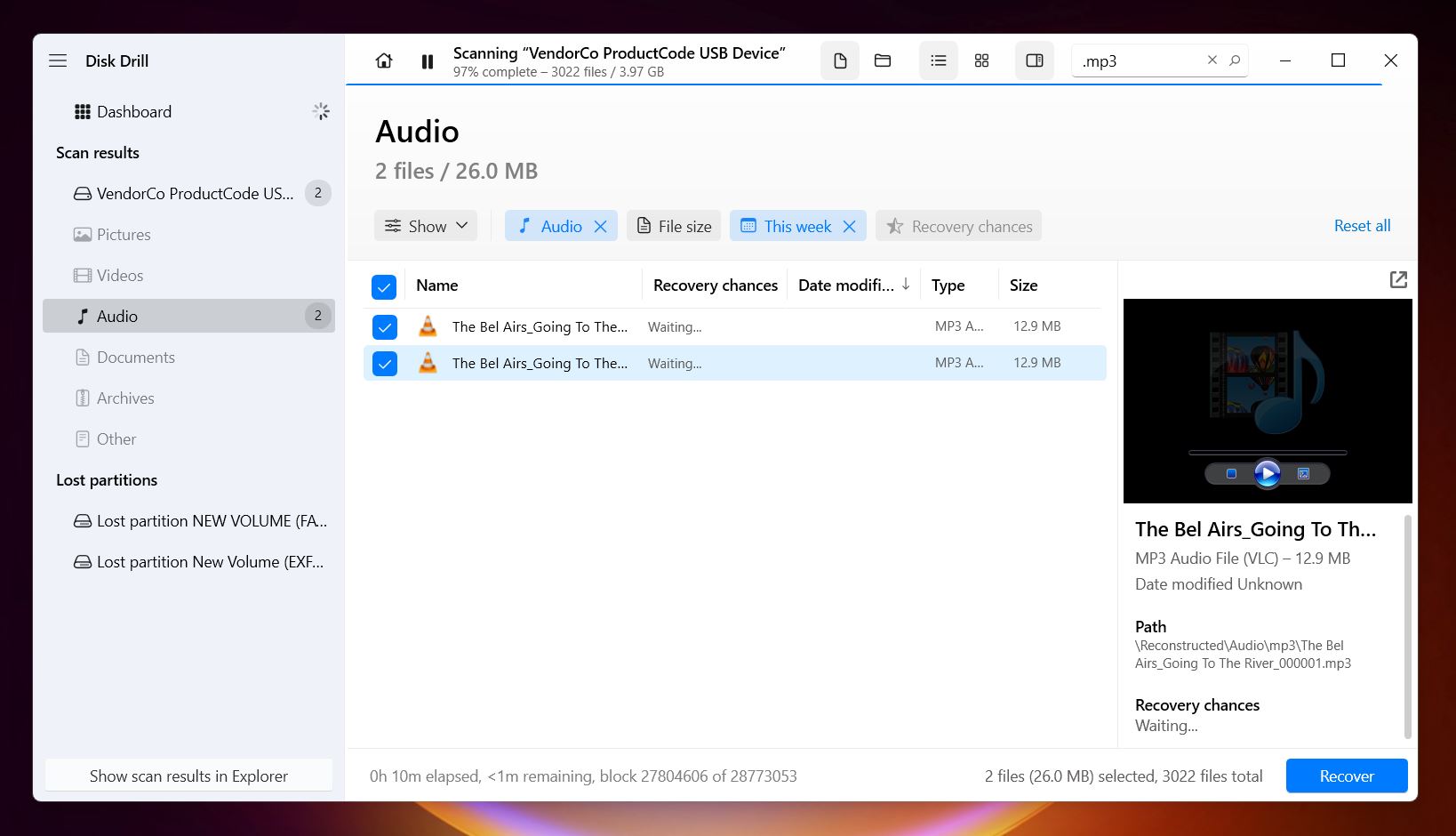
Task: Open the Archives category
Action: (188, 398)
